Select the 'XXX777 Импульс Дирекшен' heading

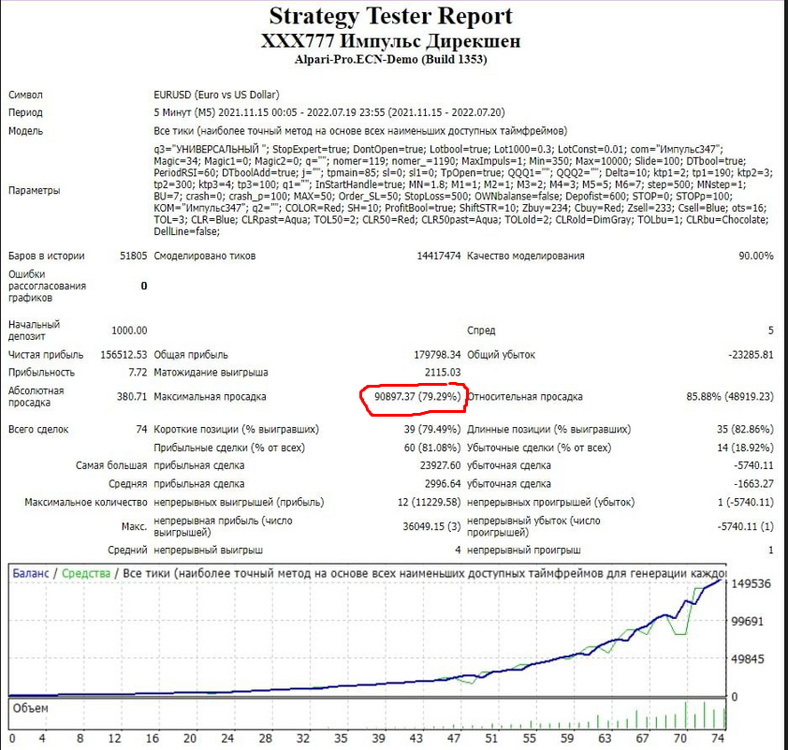390,41
